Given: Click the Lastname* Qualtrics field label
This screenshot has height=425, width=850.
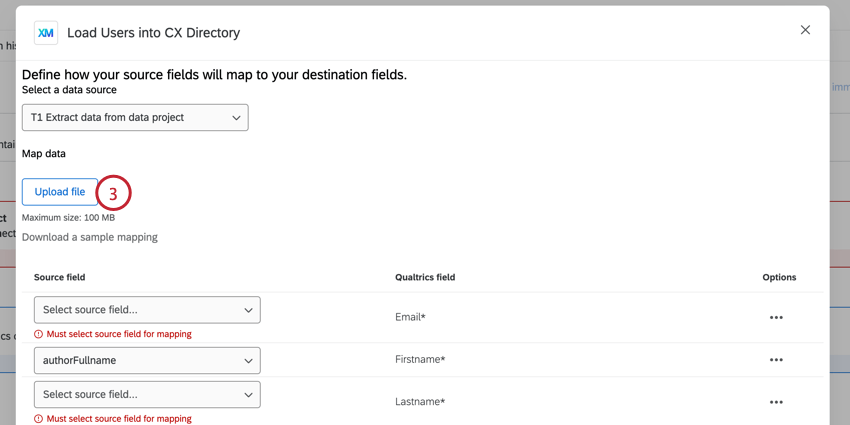Looking at the screenshot, I should 420,402.
